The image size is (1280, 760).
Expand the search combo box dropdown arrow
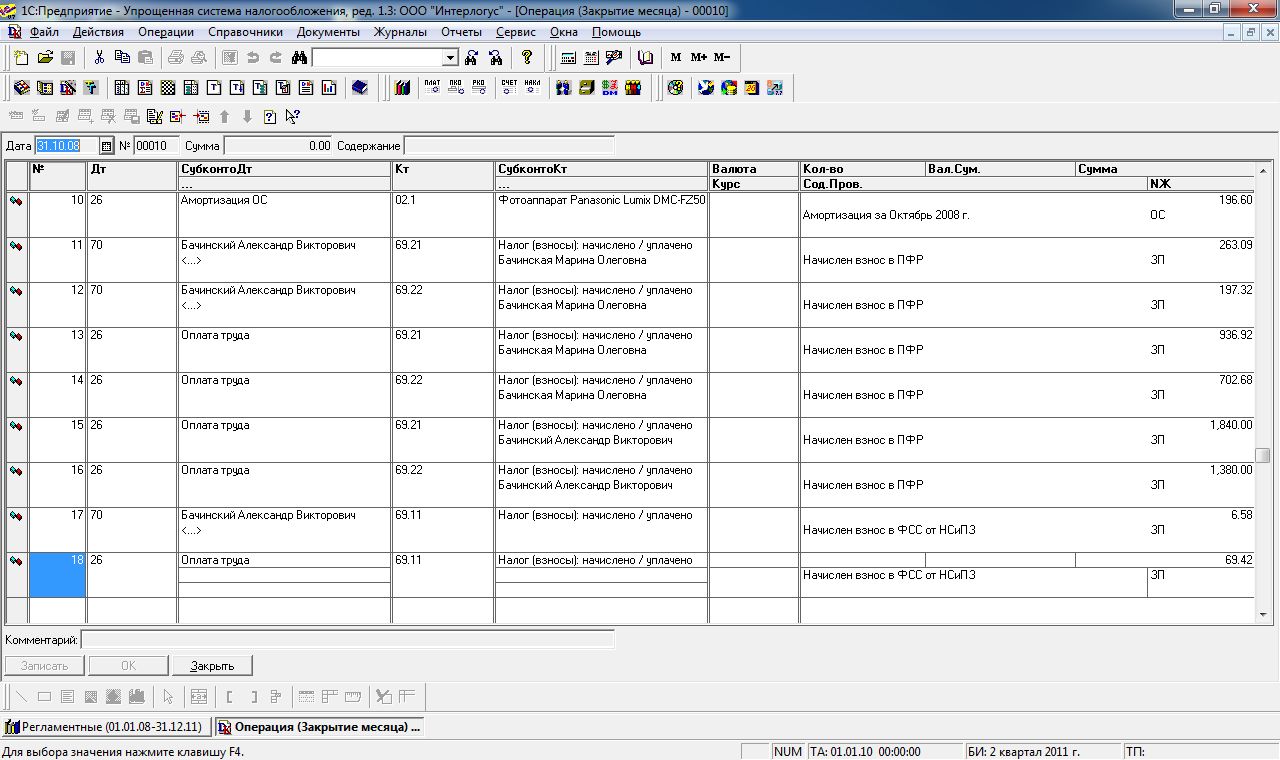coord(450,58)
